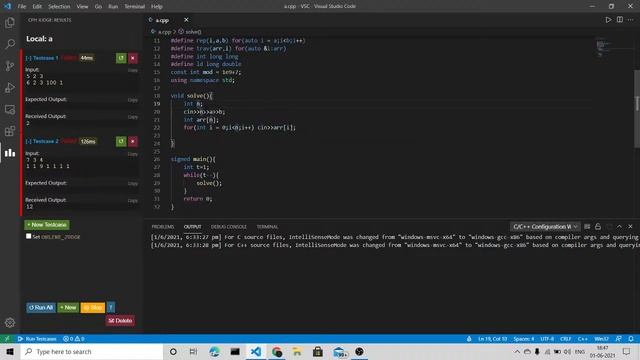640x360 pixels.
Task: Click the + New Testcase button
Action: point(47,225)
